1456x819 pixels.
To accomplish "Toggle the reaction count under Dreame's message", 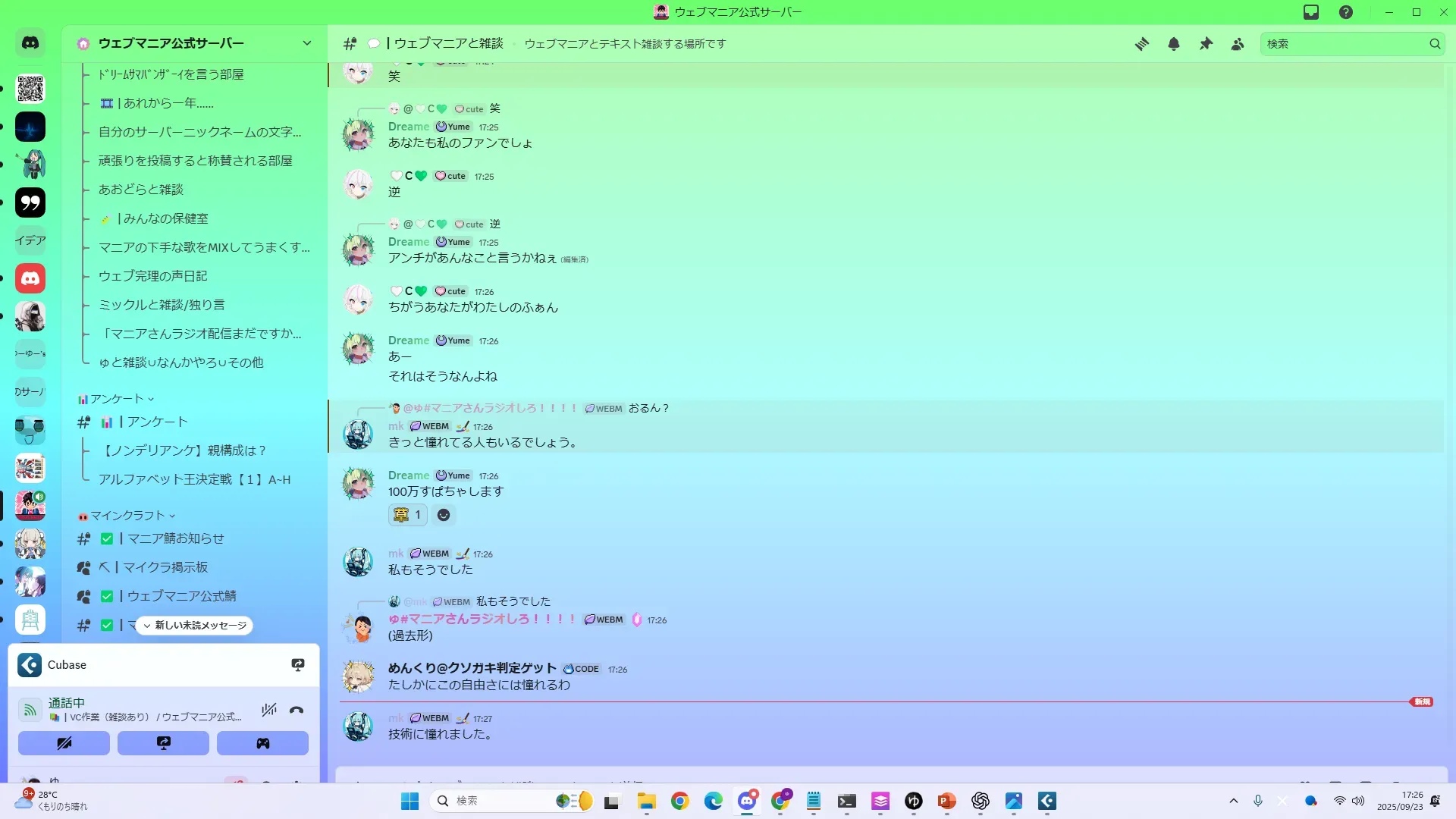I will click(408, 515).
